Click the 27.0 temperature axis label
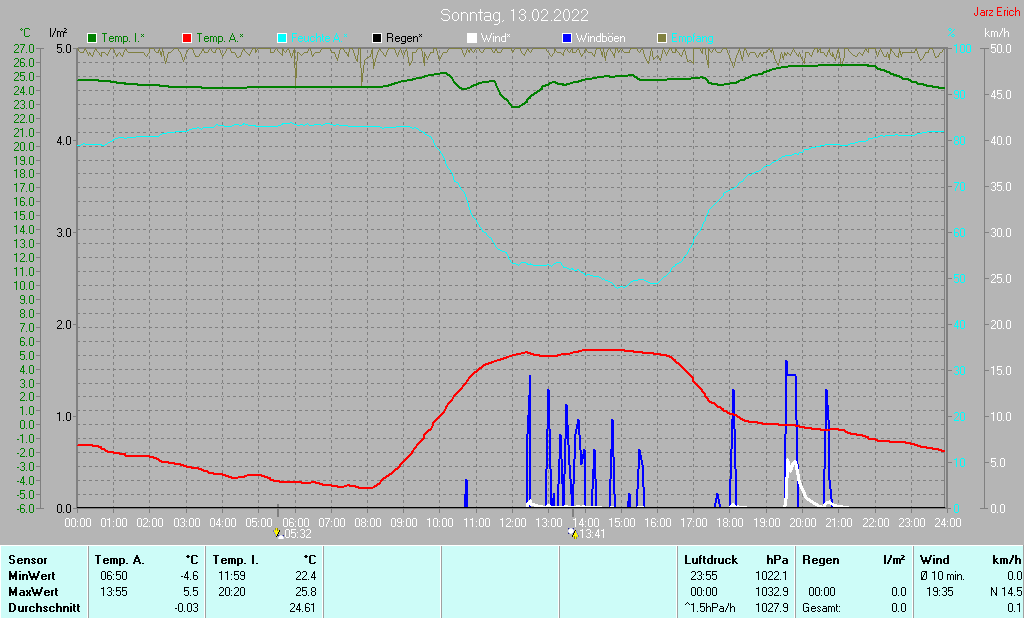This screenshot has height=618, width=1024. pos(24,48)
